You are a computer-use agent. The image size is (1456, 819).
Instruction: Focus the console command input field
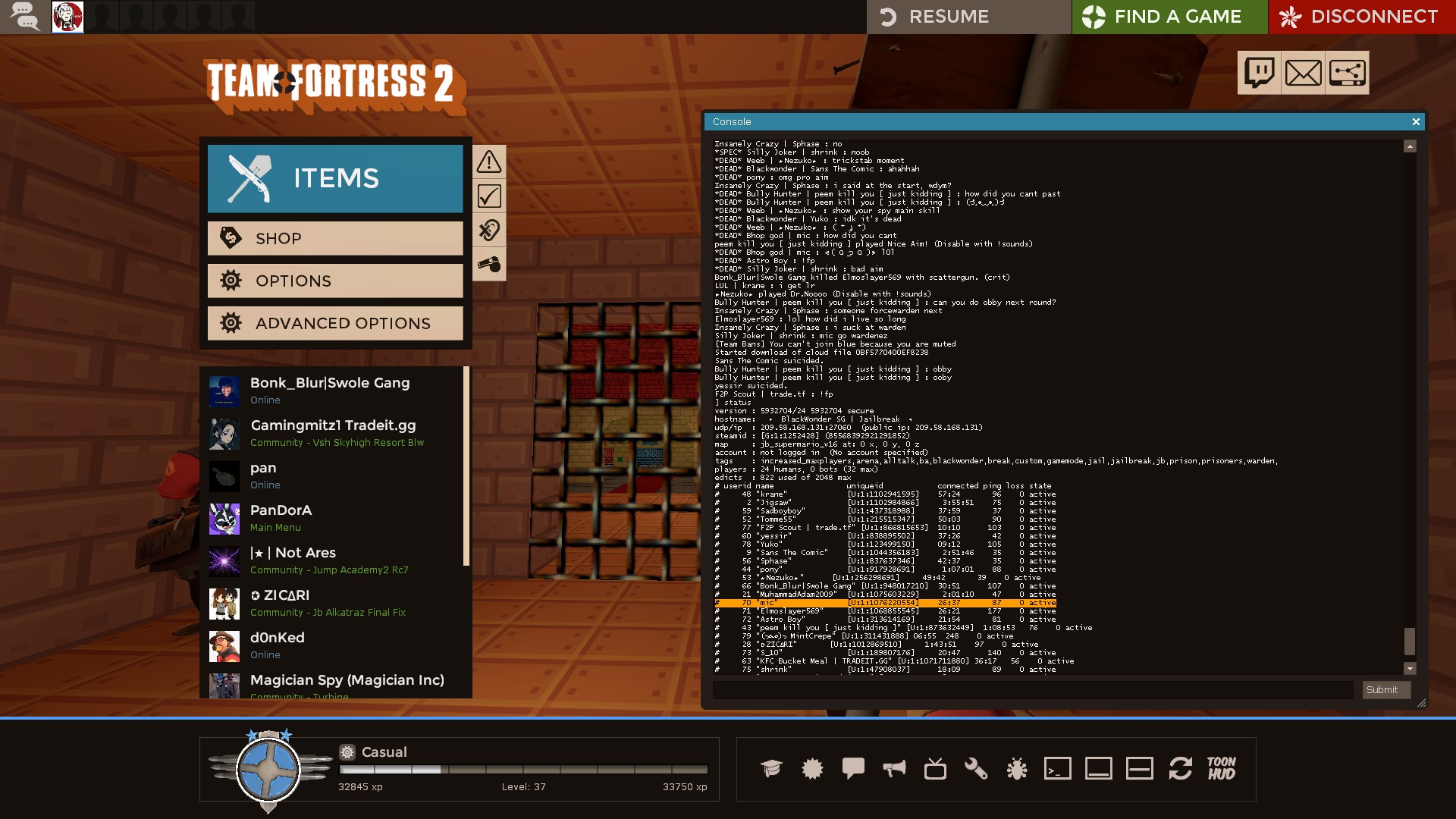coord(1033,689)
